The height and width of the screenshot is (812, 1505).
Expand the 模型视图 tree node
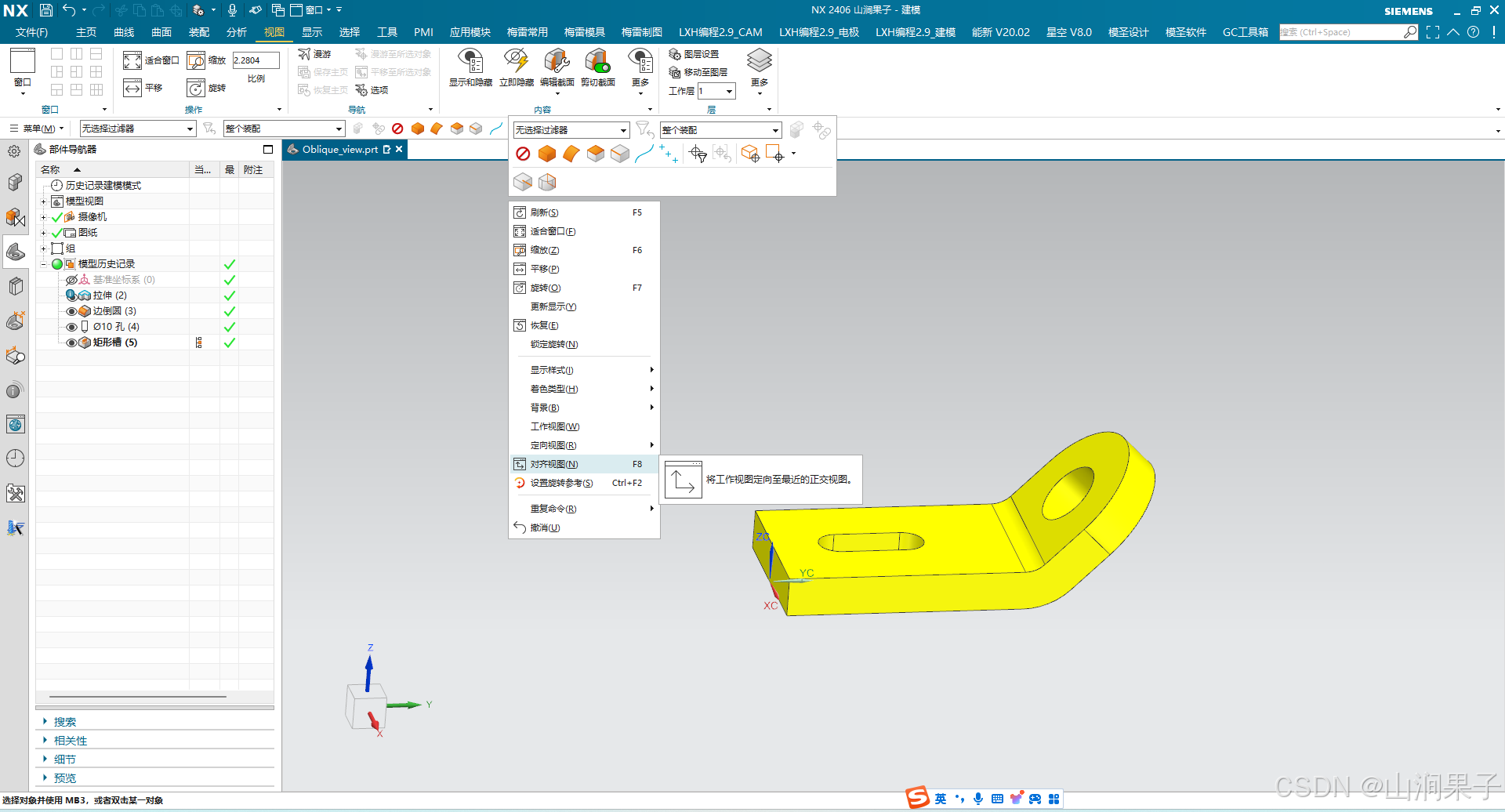pos(43,201)
